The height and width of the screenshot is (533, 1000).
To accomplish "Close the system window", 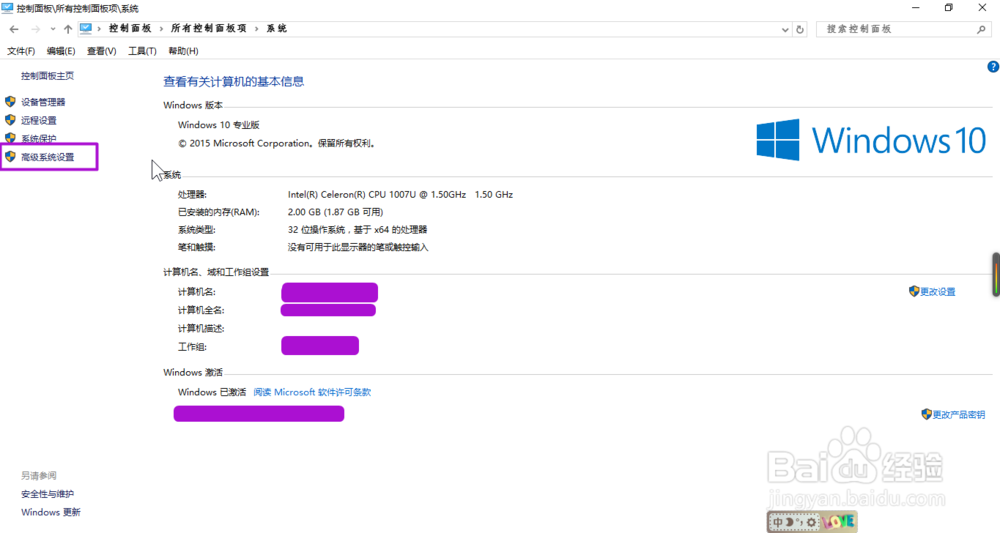I will 982,8.
